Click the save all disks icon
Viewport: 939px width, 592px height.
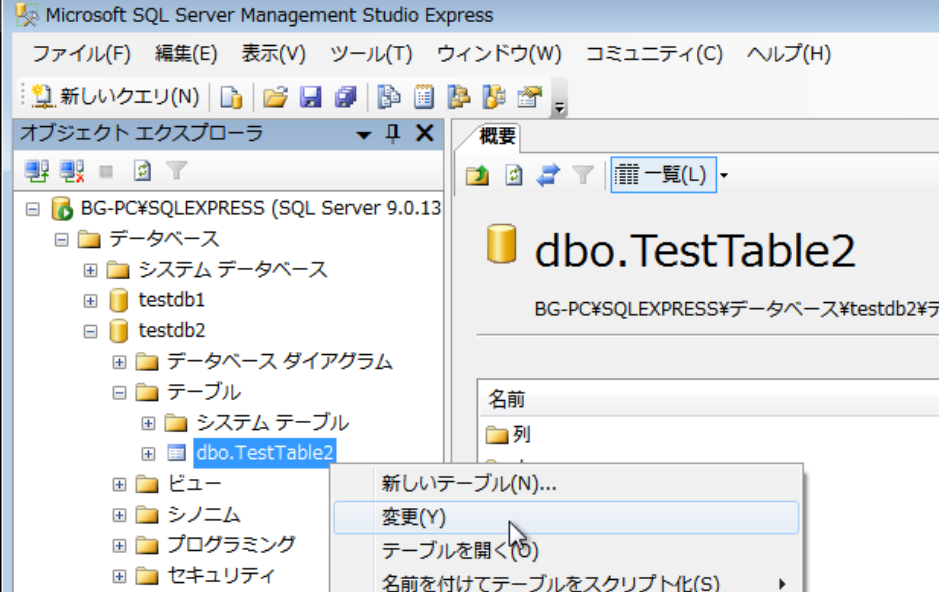(x=346, y=97)
